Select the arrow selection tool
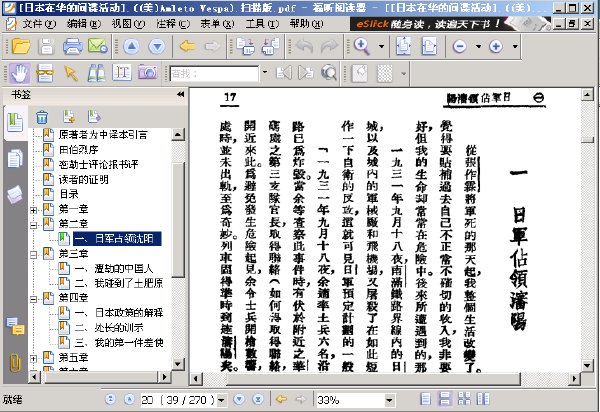The height and width of the screenshot is (412, 600). (71, 73)
